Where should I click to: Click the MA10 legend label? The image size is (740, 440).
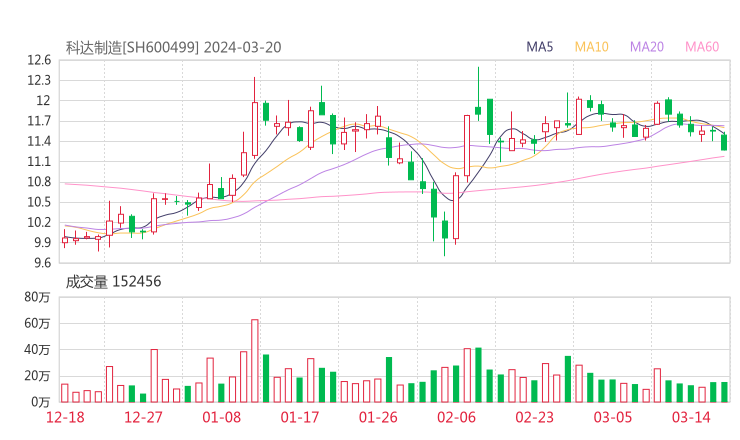point(591,47)
